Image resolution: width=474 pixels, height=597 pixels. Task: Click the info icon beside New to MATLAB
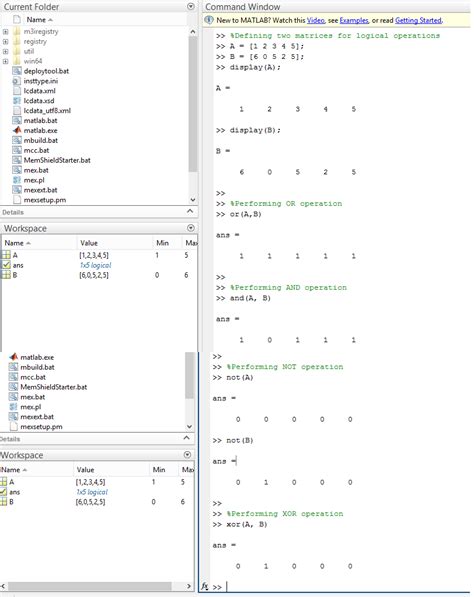tap(209, 20)
